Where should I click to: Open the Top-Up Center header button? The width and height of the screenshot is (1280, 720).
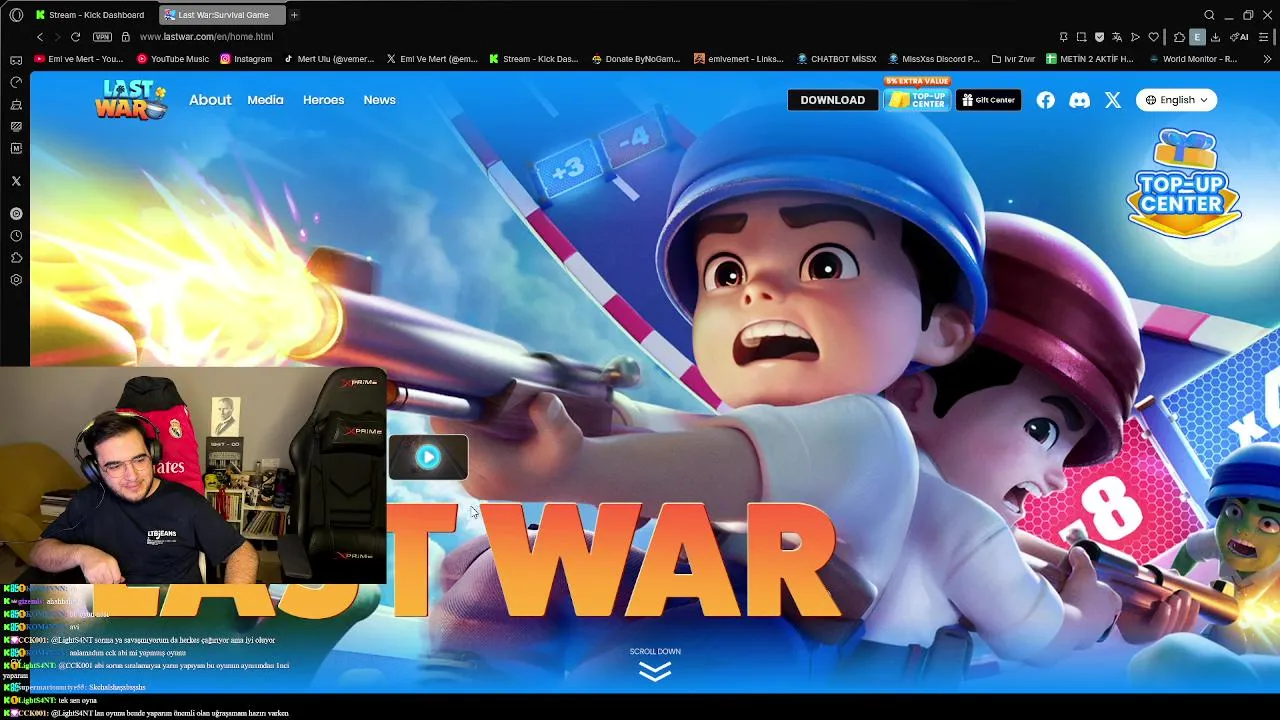[917, 99]
